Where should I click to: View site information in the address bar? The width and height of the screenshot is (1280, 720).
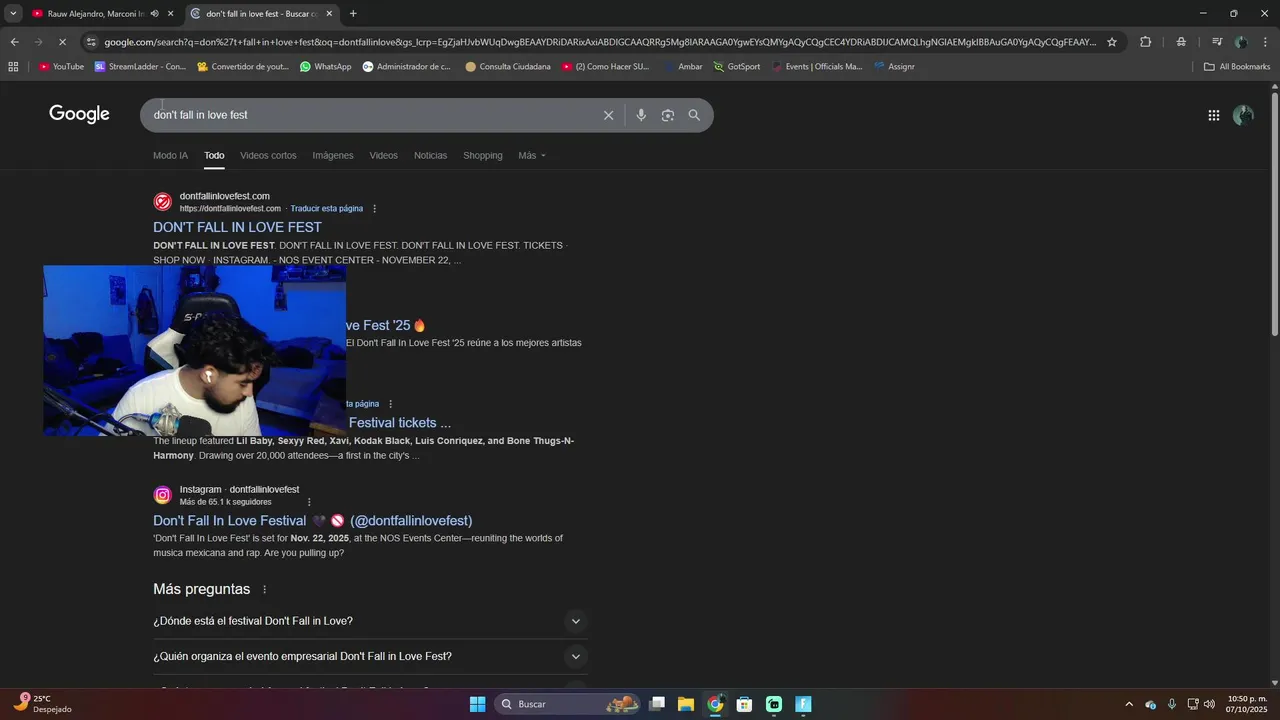[x=91, y=42]
